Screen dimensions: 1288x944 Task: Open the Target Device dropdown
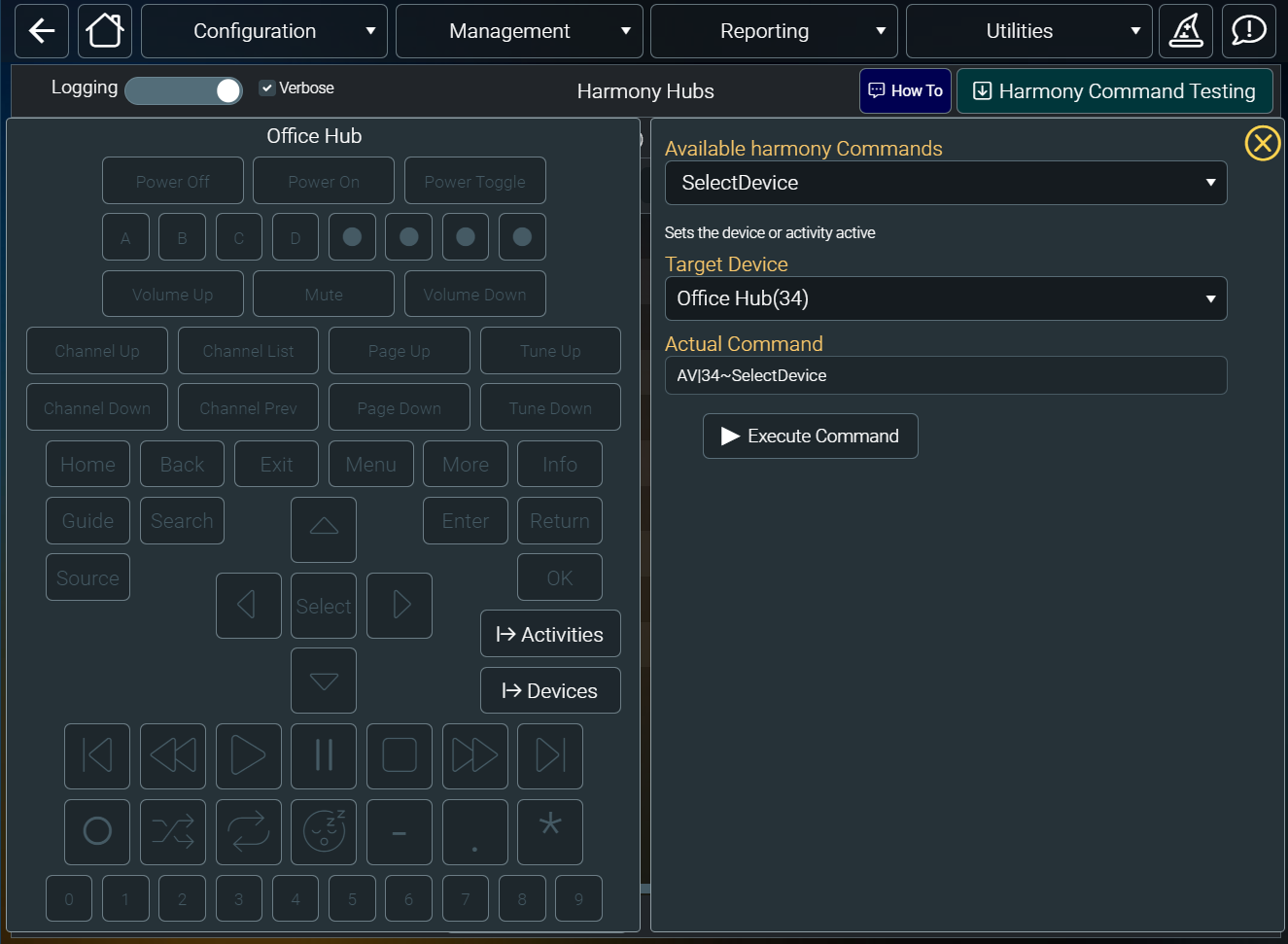(946, 298)
